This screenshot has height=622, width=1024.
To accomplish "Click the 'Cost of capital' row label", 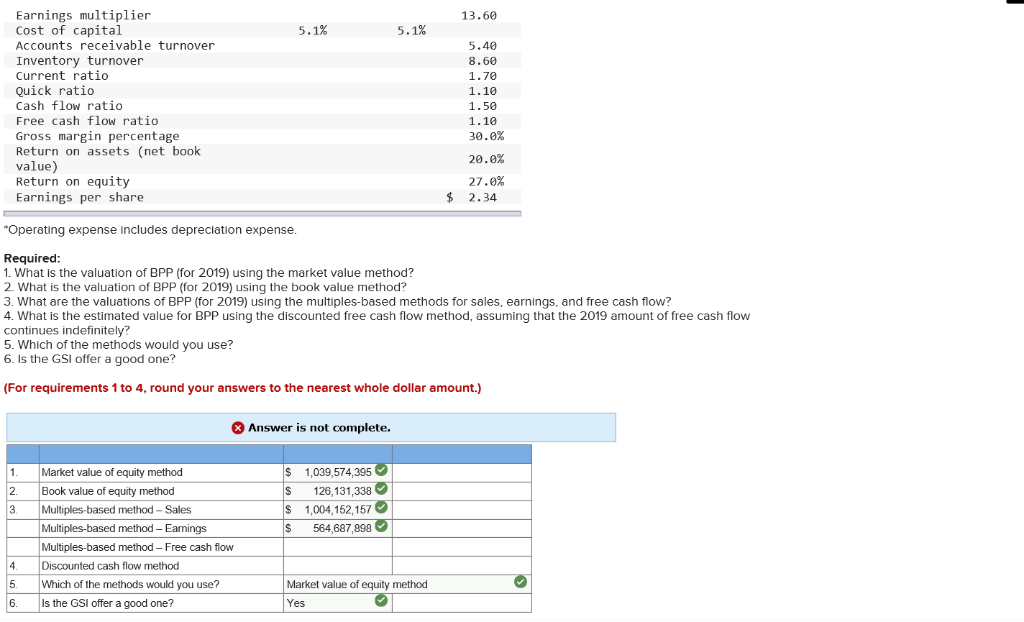I will pyautogui.click(x=69, y=30).
